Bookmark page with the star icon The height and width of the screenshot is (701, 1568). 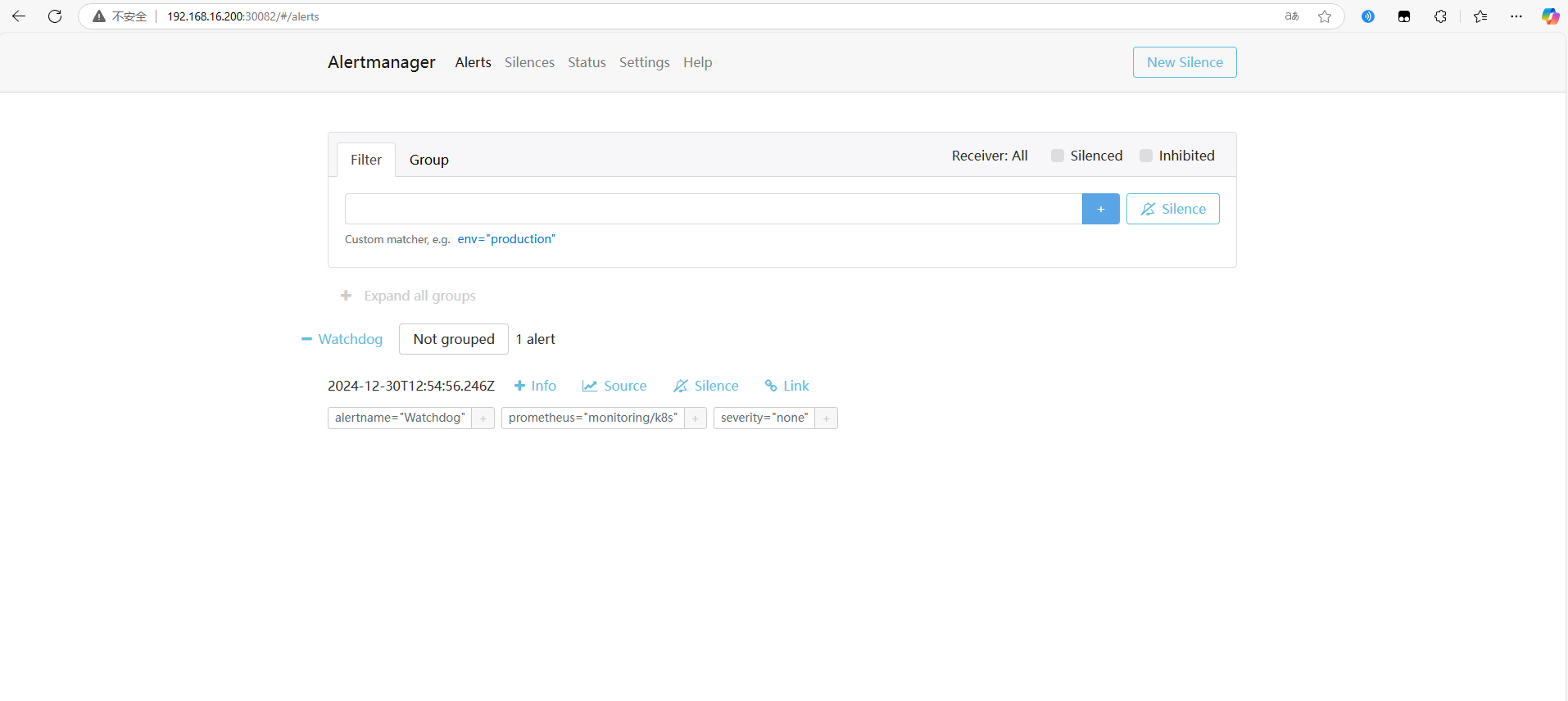(x=1325, y=16)
